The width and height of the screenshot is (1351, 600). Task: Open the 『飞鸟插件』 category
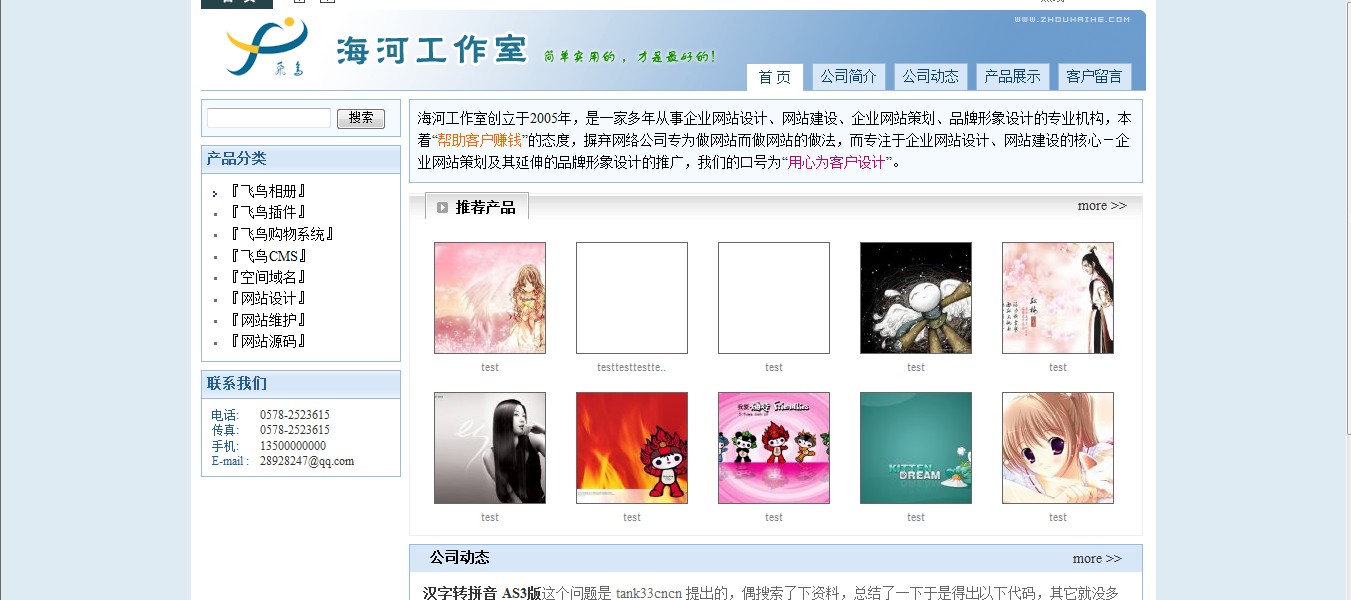tap(267, 212)
